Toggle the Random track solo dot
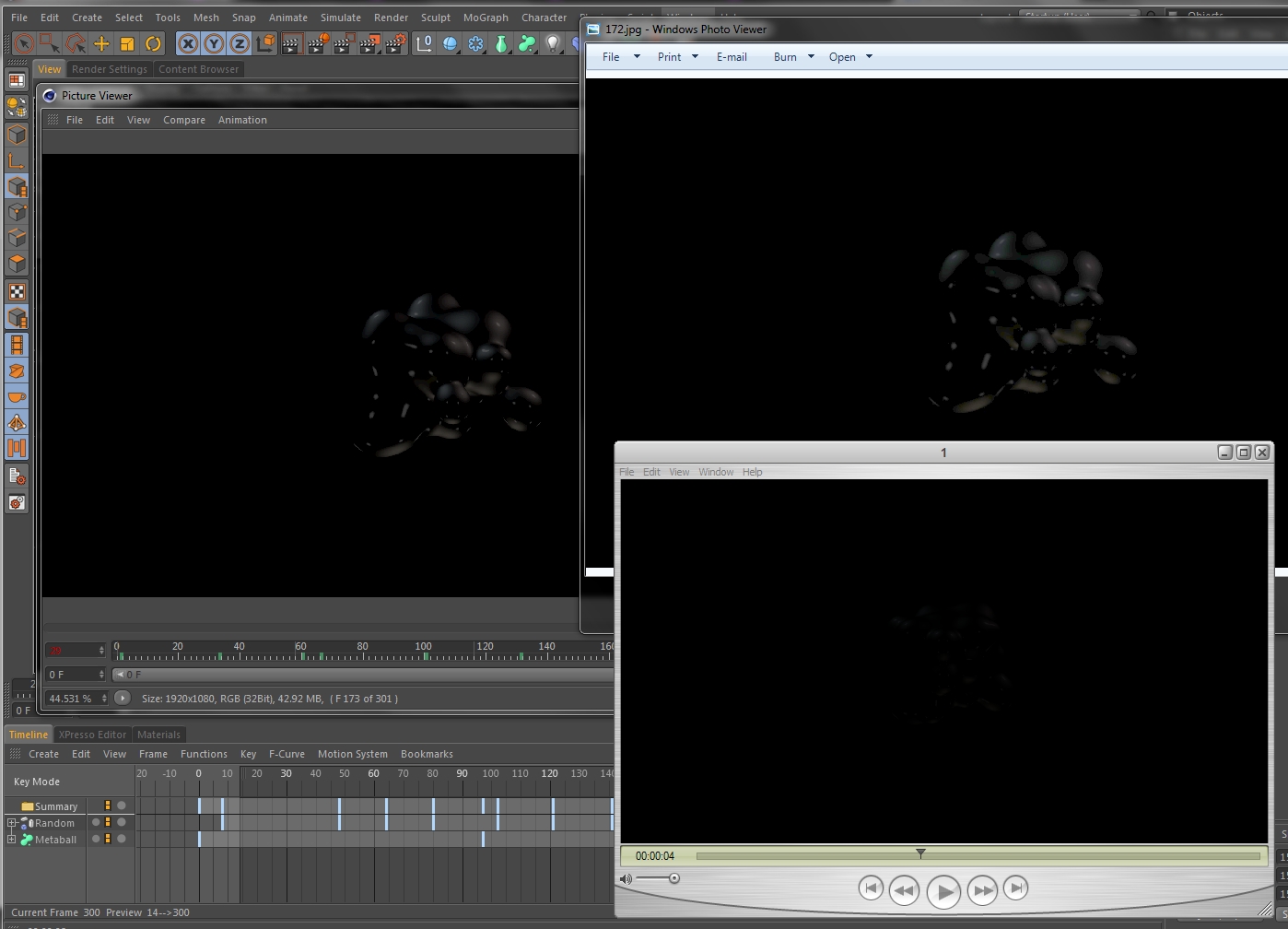This screenshot has width=1288, height=929. tap(96, 822)
